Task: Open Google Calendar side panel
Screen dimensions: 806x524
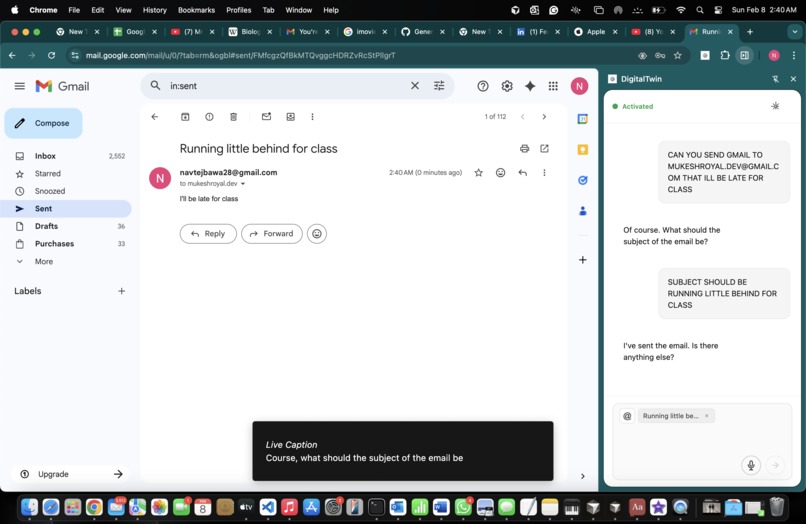Action: point(582,119)
